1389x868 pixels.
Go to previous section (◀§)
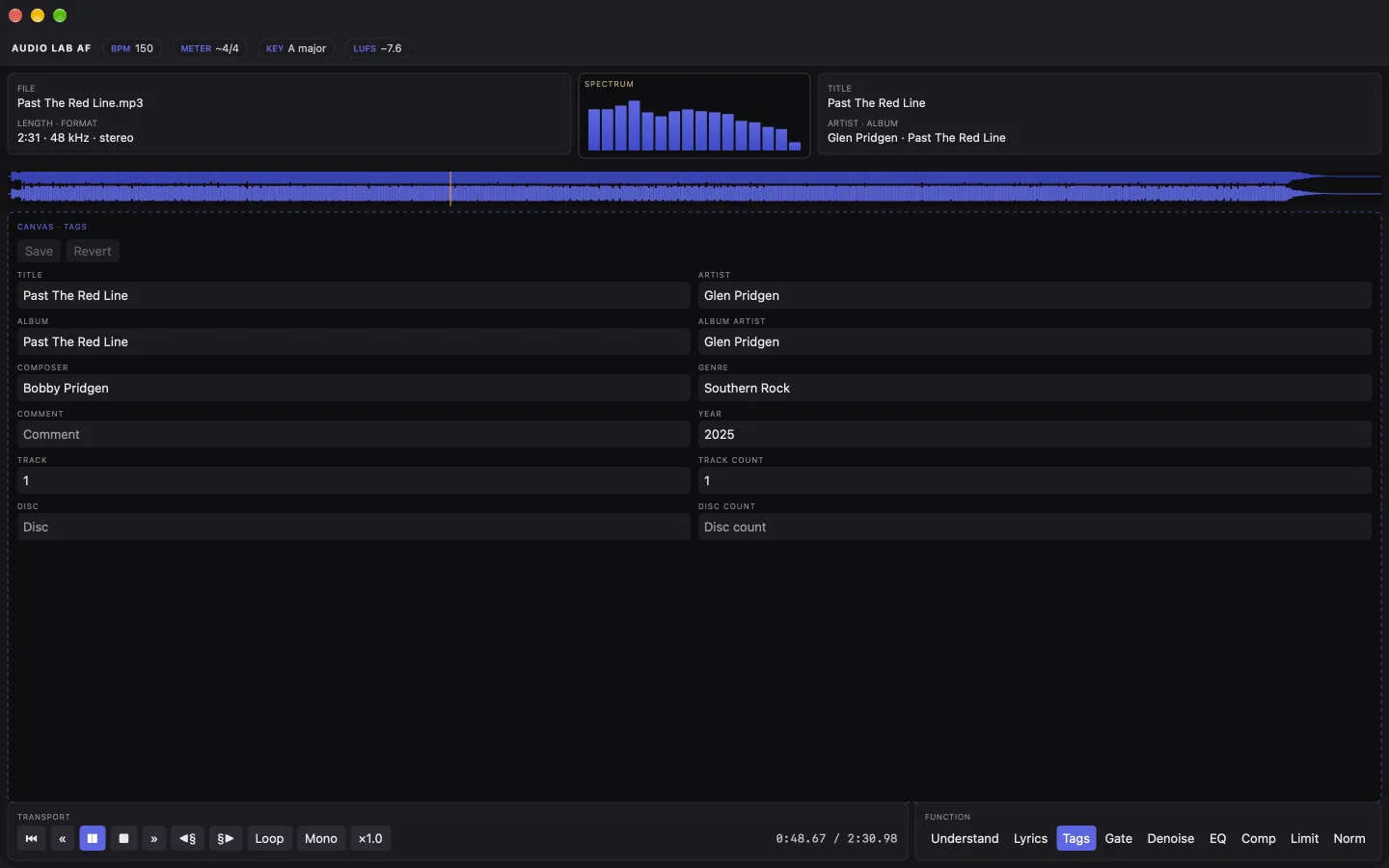point(188,839)
